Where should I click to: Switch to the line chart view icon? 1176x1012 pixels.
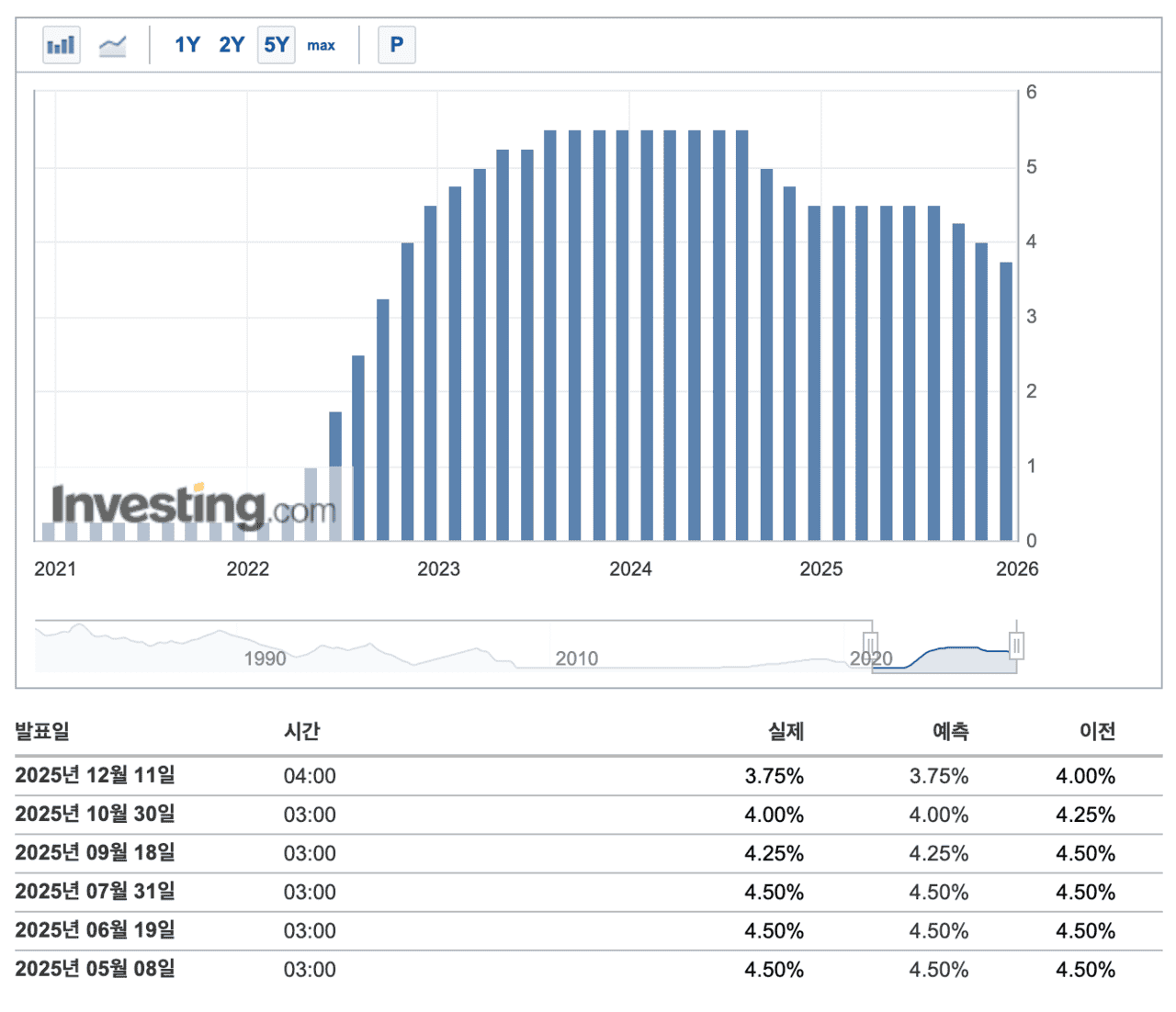(x=112, y=44)
